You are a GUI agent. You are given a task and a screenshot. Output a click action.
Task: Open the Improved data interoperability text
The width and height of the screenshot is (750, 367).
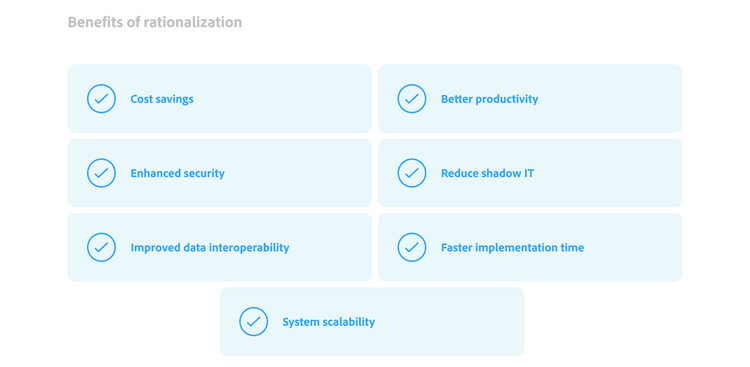point(210,248)
